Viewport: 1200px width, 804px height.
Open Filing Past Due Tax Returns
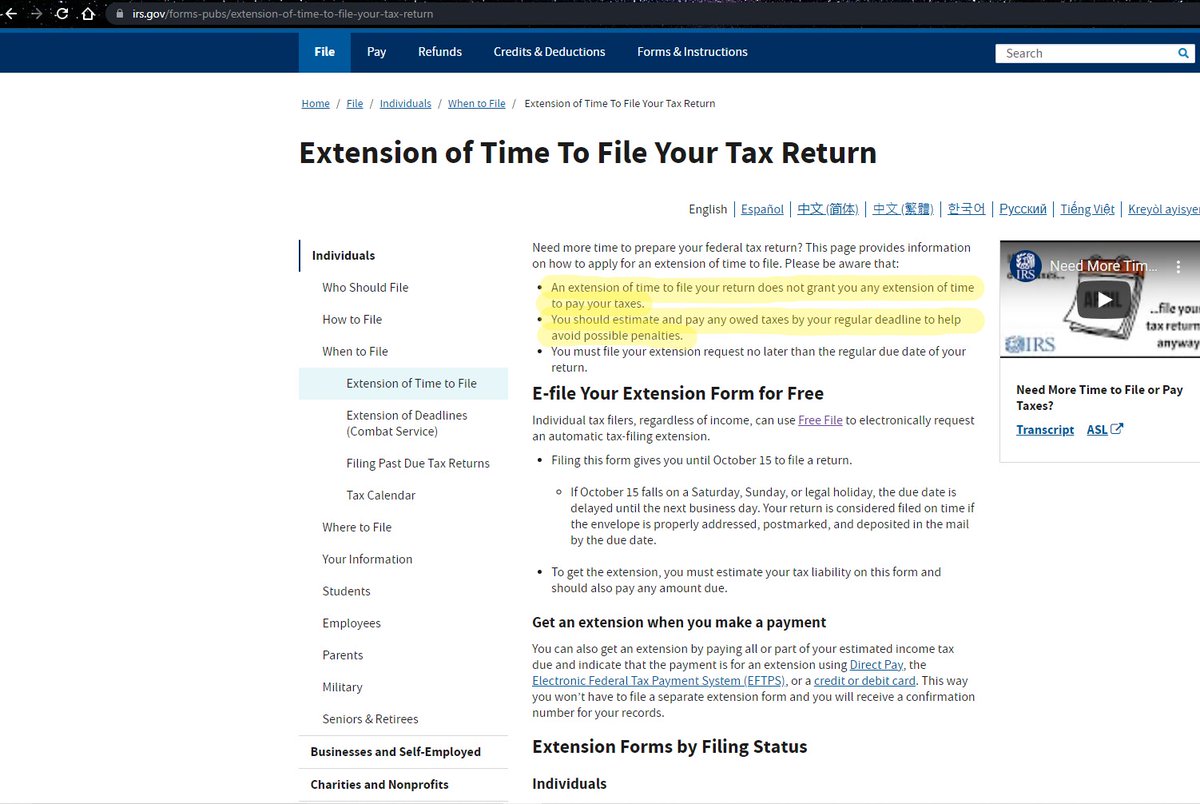418,463
